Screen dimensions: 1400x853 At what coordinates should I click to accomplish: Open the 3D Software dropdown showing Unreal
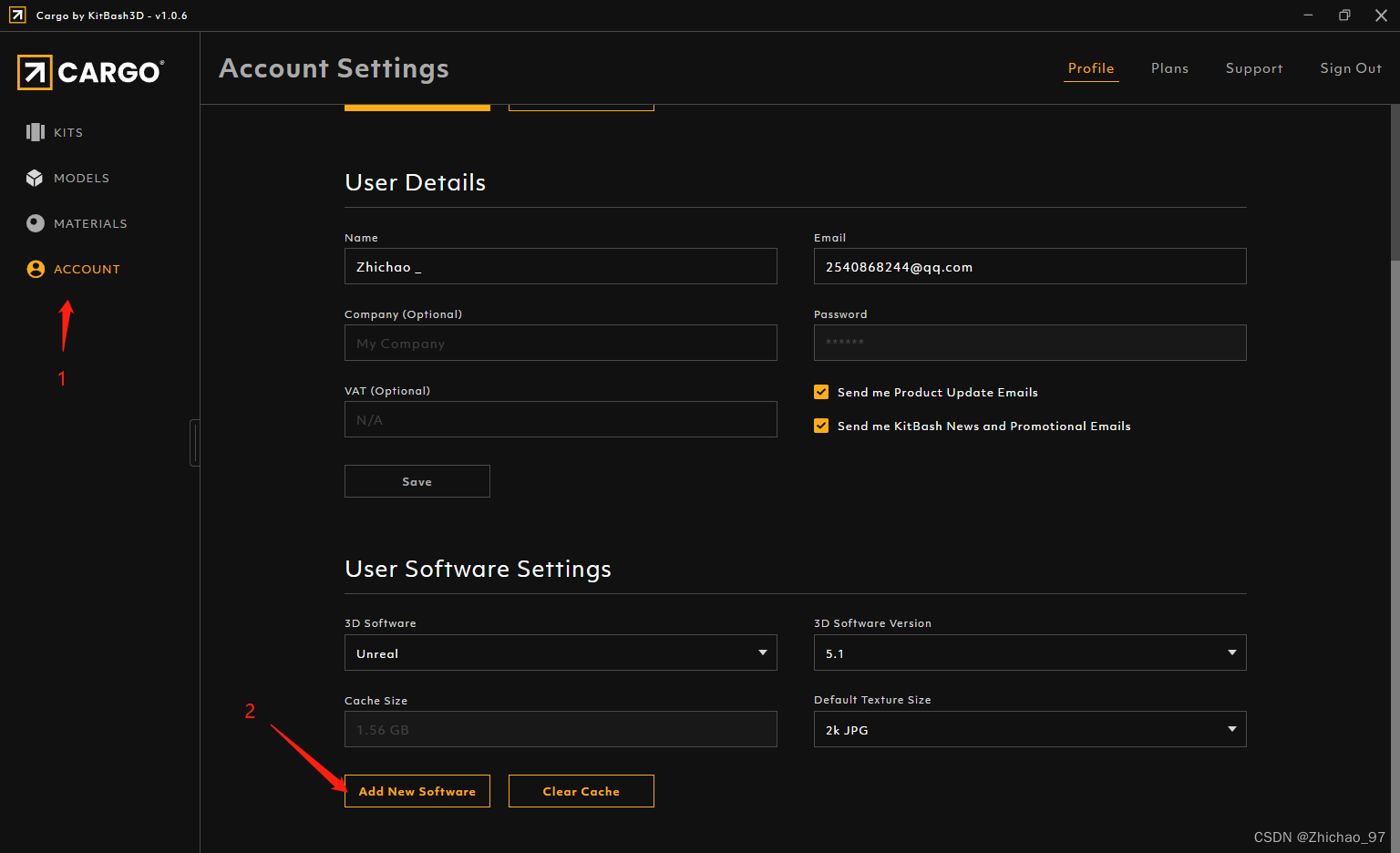pyautogui.click(x=561, y=653)
